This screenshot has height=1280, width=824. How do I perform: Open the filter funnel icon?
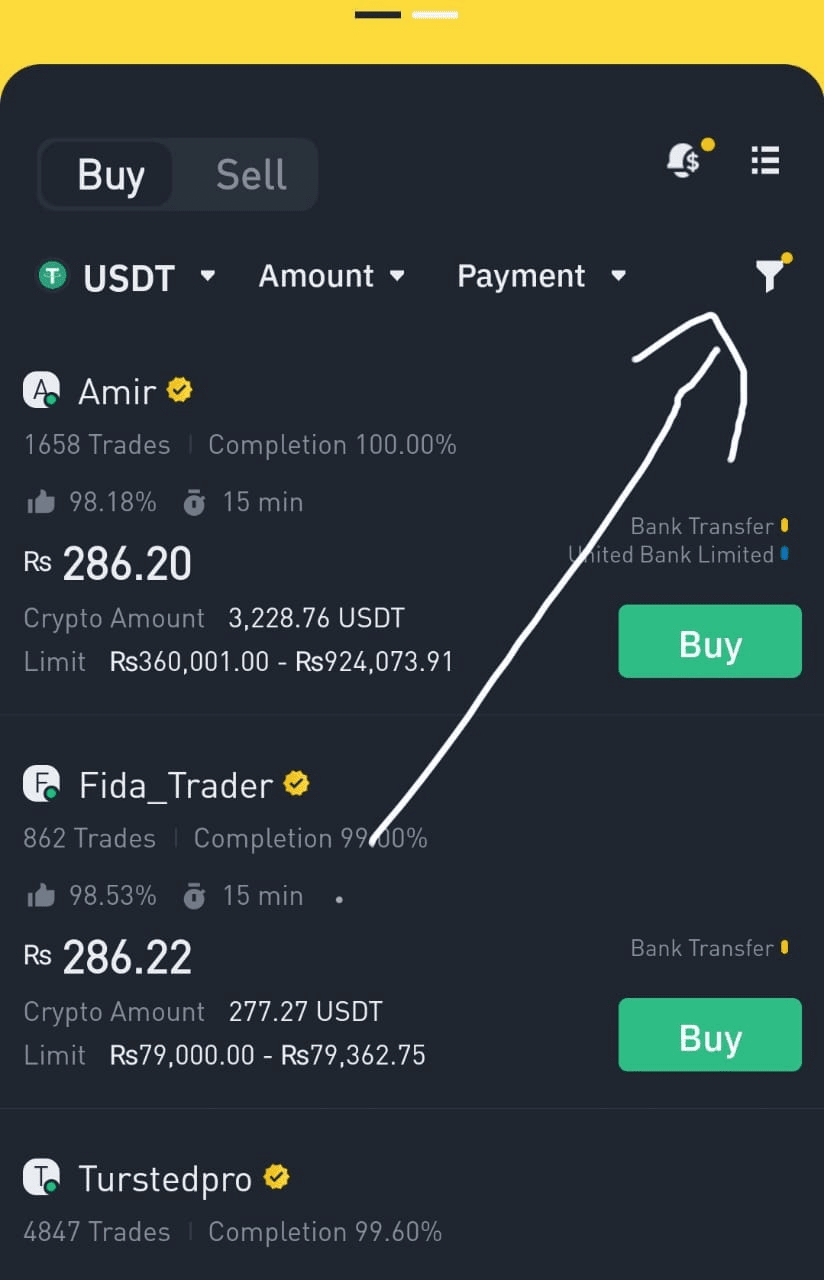click(770, 274)
